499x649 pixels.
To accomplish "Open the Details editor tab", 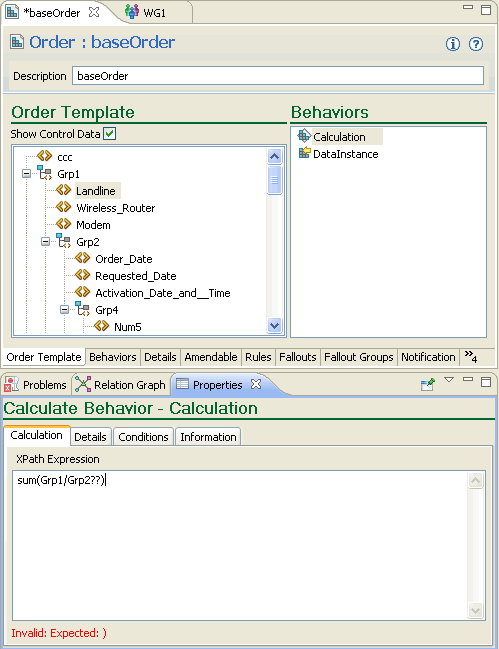I will [160, 357].
